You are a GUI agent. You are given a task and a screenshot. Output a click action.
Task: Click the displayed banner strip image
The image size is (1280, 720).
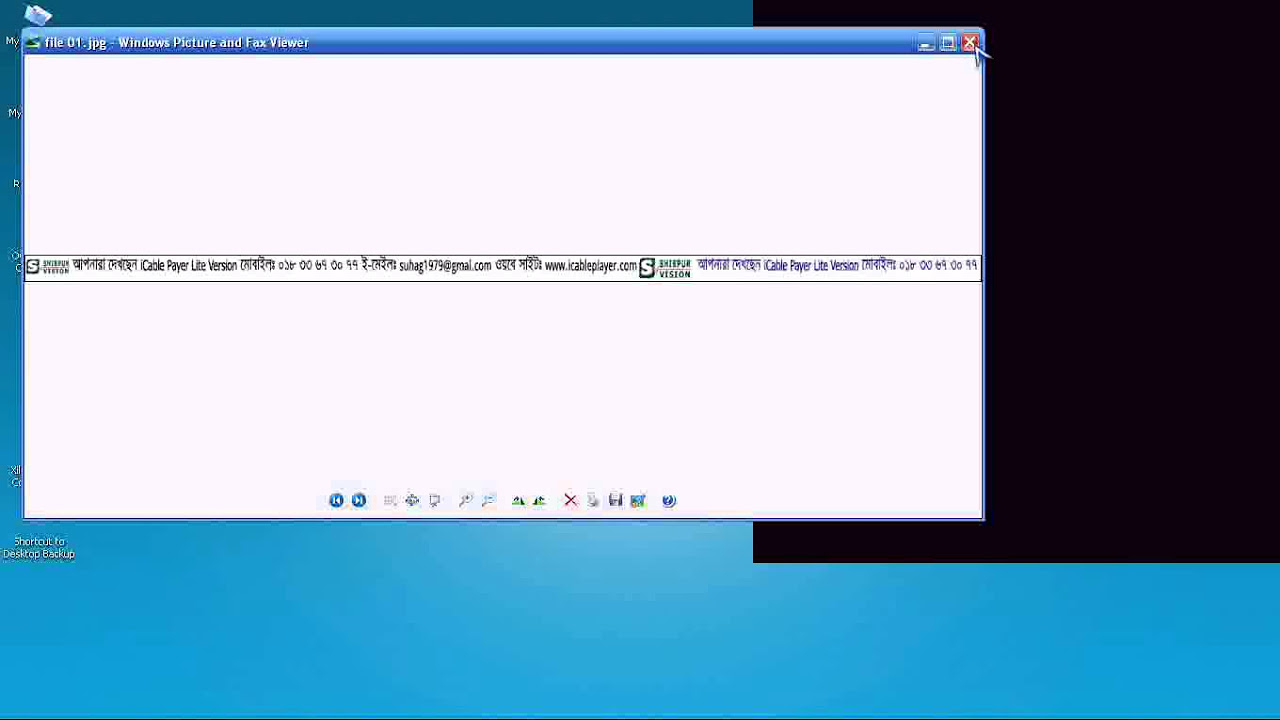coord(503,267)
